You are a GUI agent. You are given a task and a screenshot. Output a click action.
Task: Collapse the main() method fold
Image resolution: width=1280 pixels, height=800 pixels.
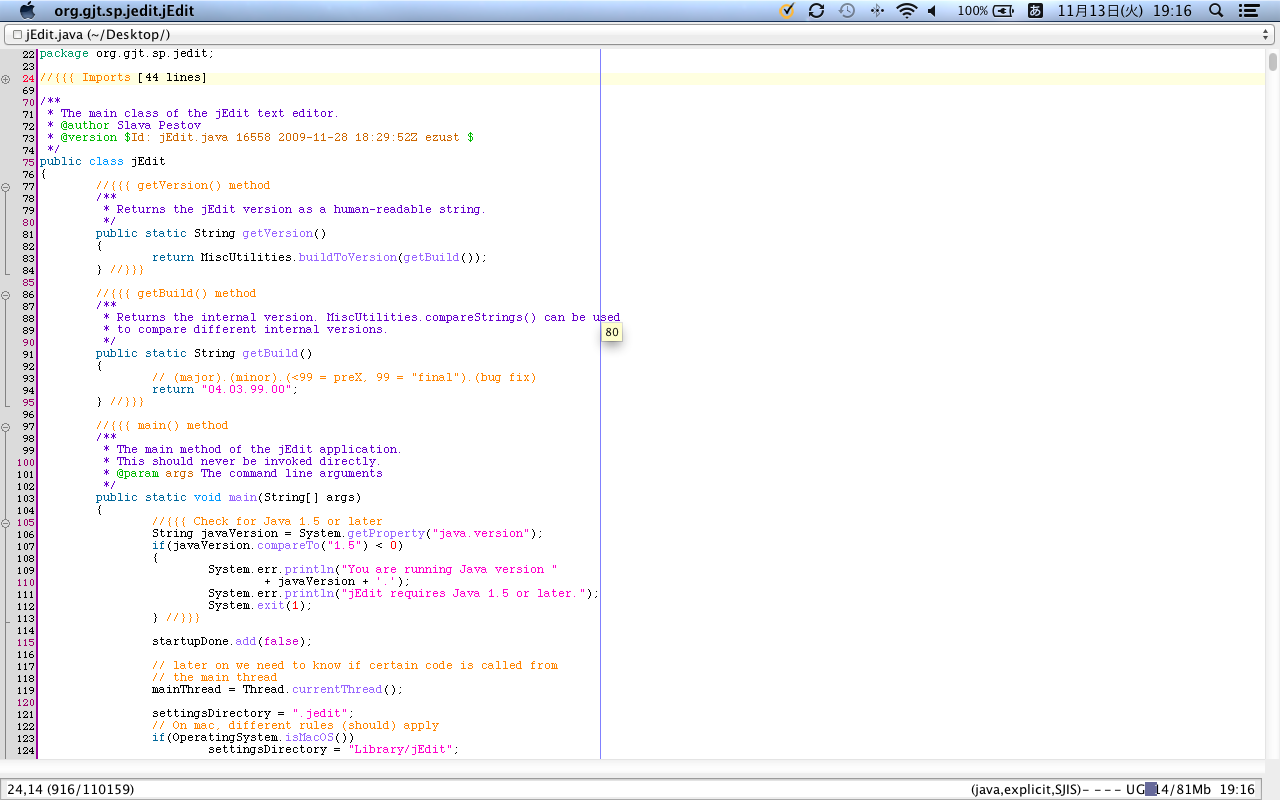click(6, 426)
